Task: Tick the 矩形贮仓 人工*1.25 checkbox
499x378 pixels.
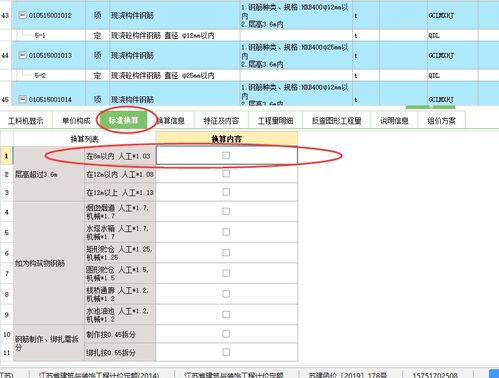Action: [x=226, y=253]
